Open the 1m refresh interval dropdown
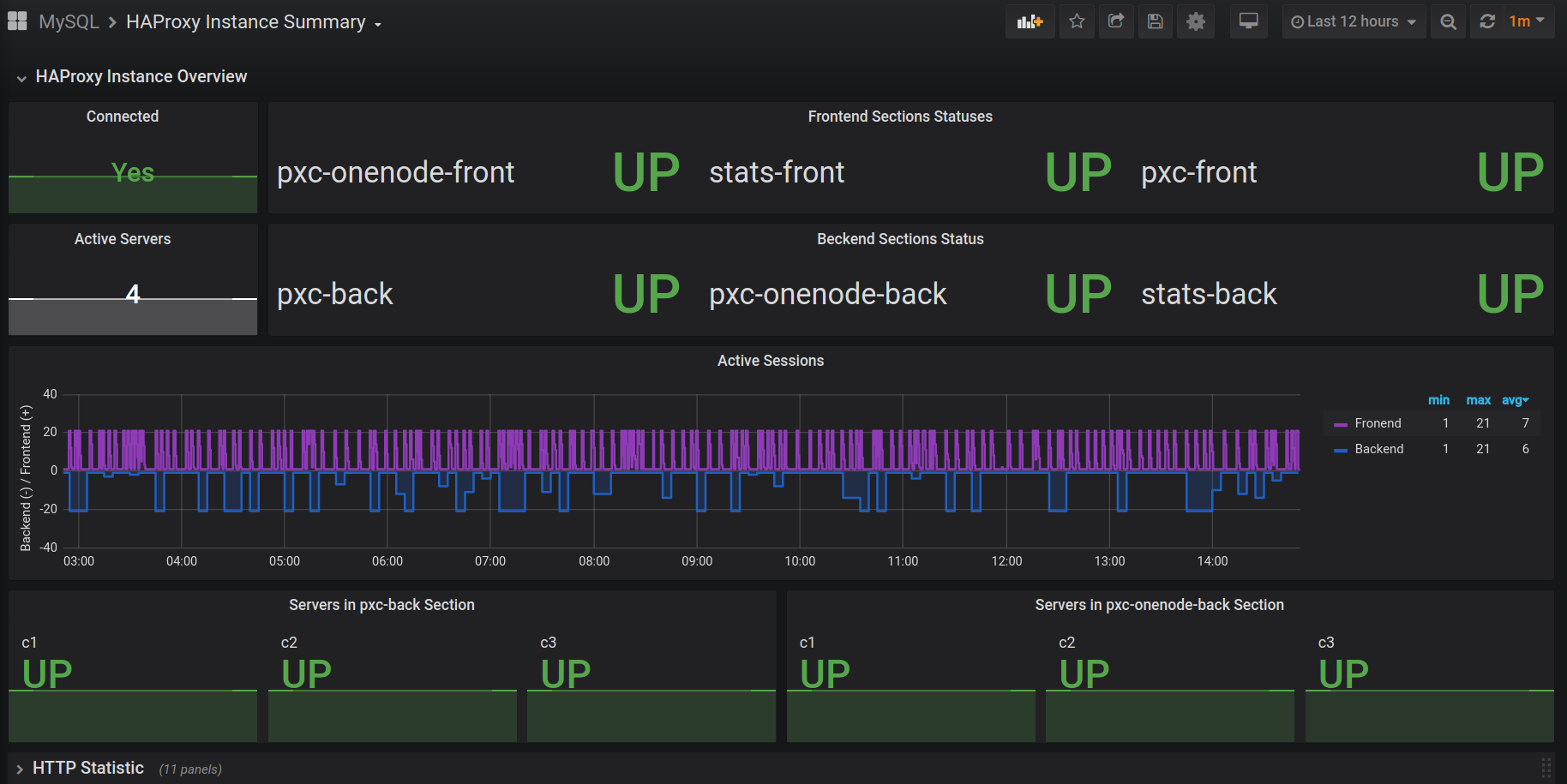The height and width of the screenshot is (784, 1567). 1527,21
